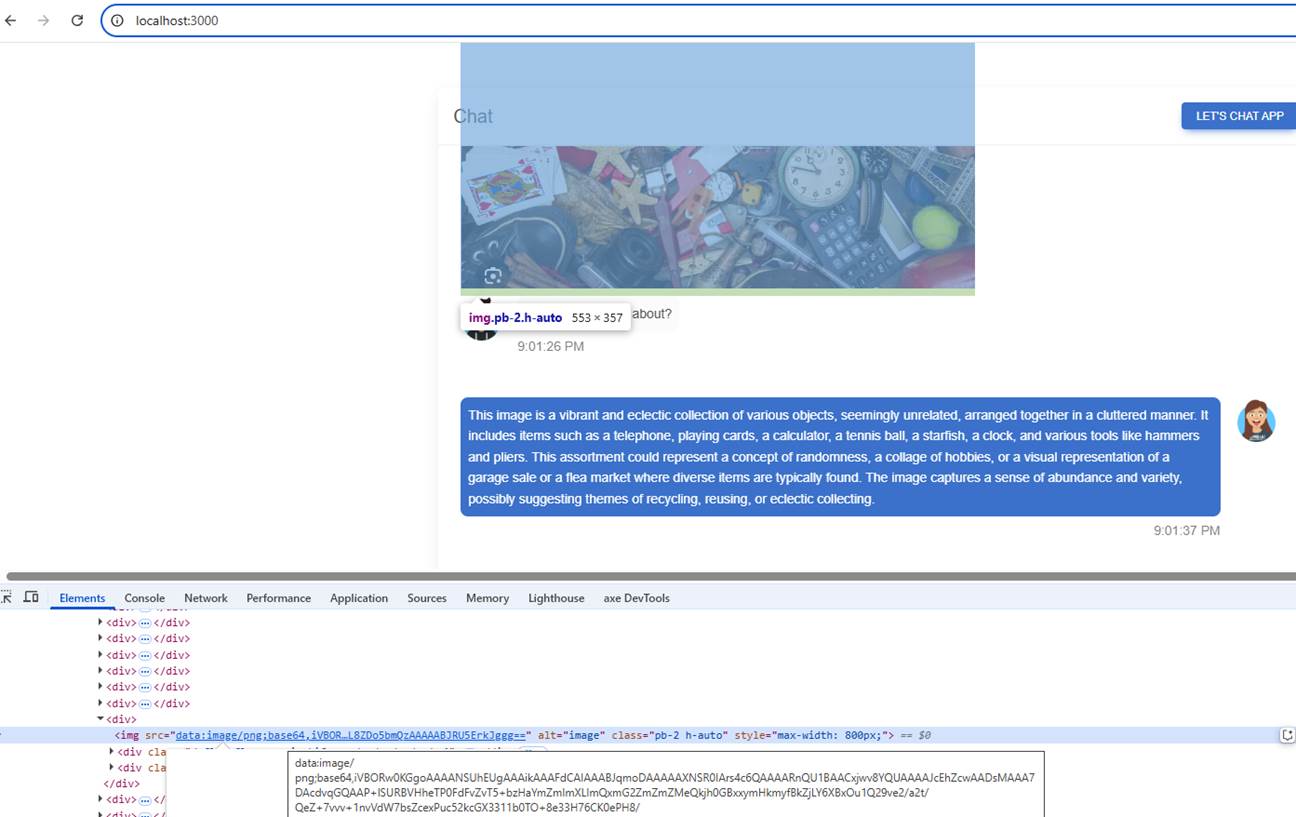Open the Sources tab
The width and height of the screenshot is (1296, 817).
point(427,598)
